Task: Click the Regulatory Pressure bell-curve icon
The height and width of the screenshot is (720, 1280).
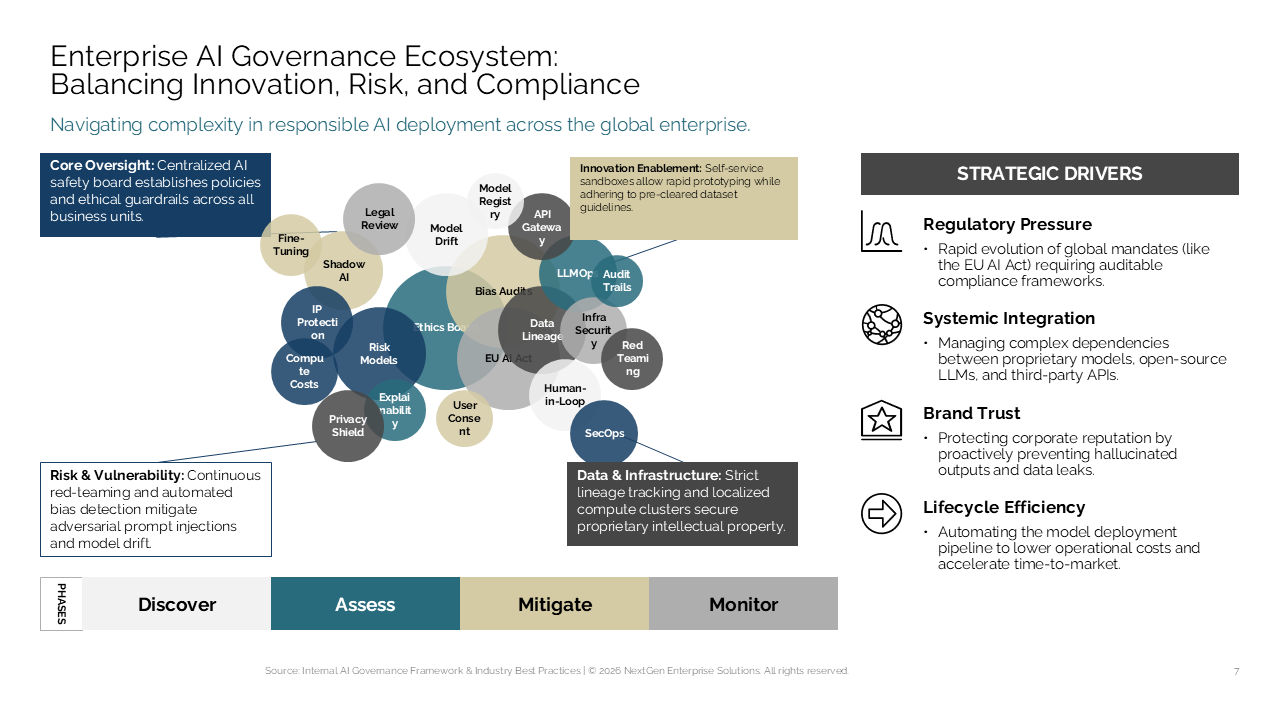Action: [881, 231]
